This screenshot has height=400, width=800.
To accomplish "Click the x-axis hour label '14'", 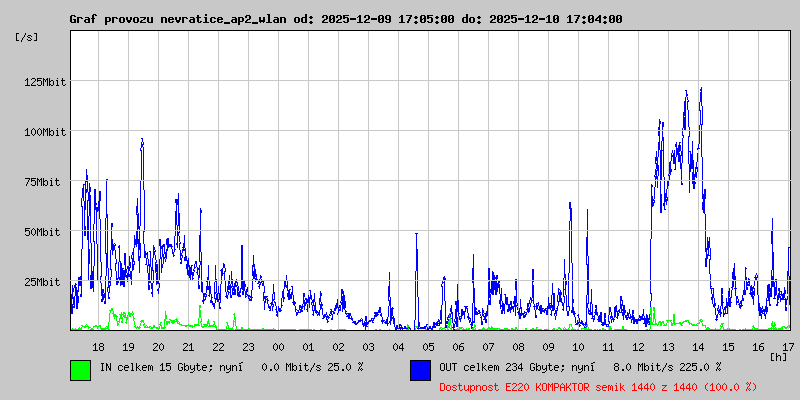I will [x=698, y=347].
